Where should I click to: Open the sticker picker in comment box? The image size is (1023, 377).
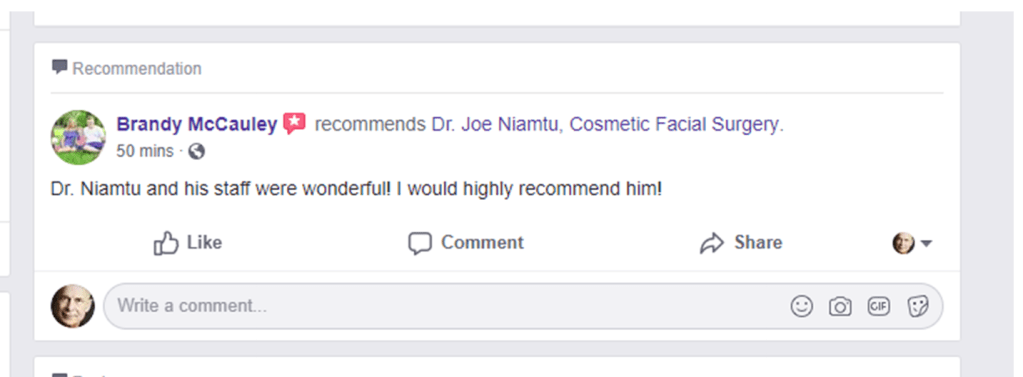918,306
